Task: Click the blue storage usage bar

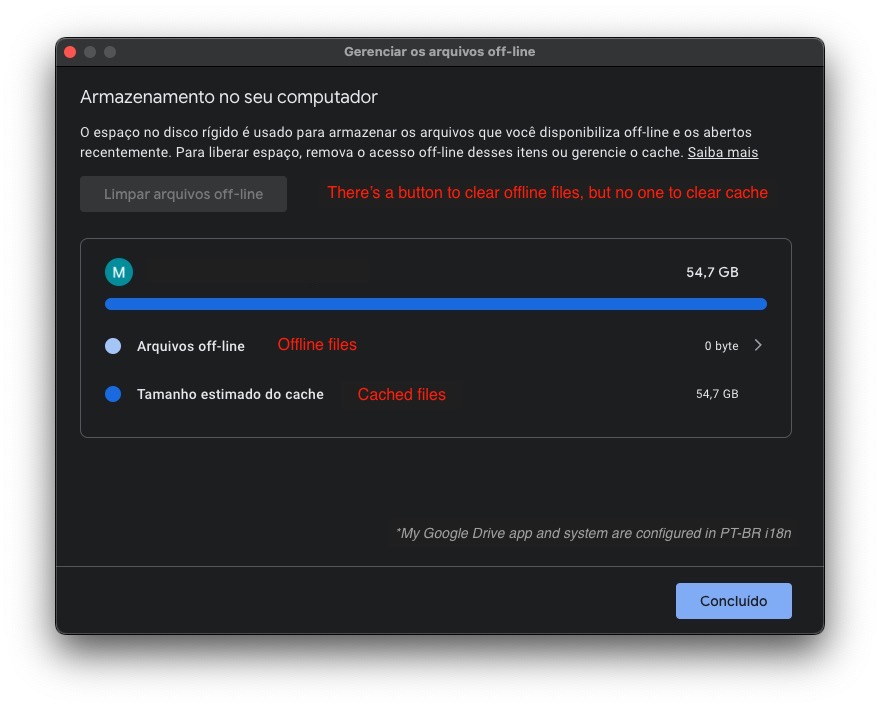Action: 436,304
